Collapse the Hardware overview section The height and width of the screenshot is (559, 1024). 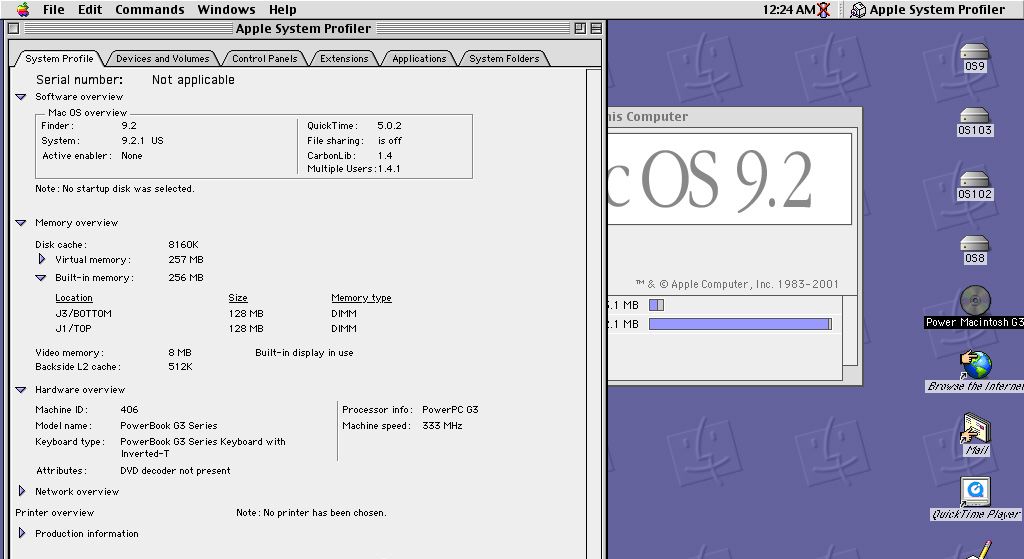pyautogui.click(x=21, y=390)
